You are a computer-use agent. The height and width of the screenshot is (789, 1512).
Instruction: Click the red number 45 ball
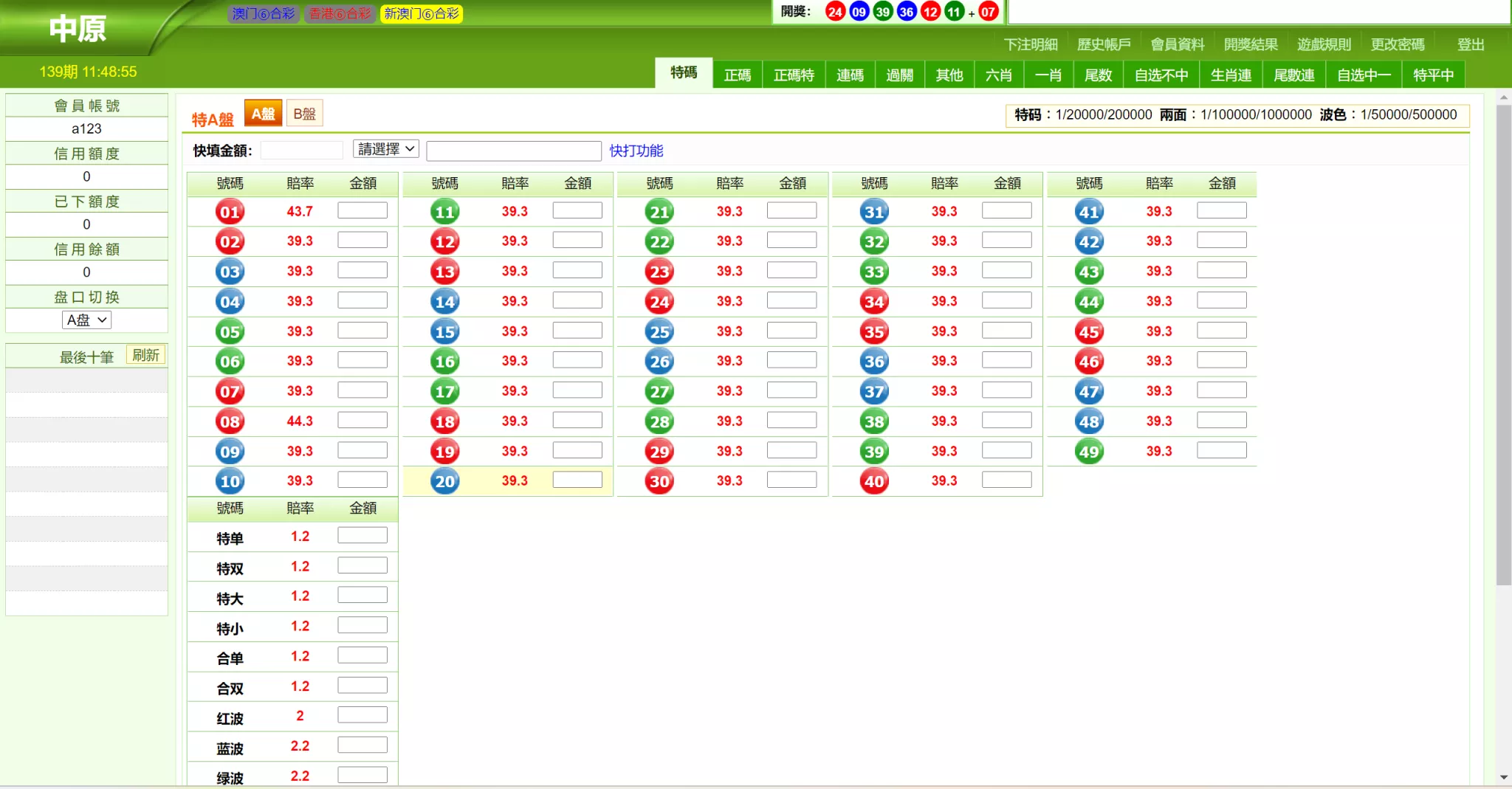(1089, 331)
